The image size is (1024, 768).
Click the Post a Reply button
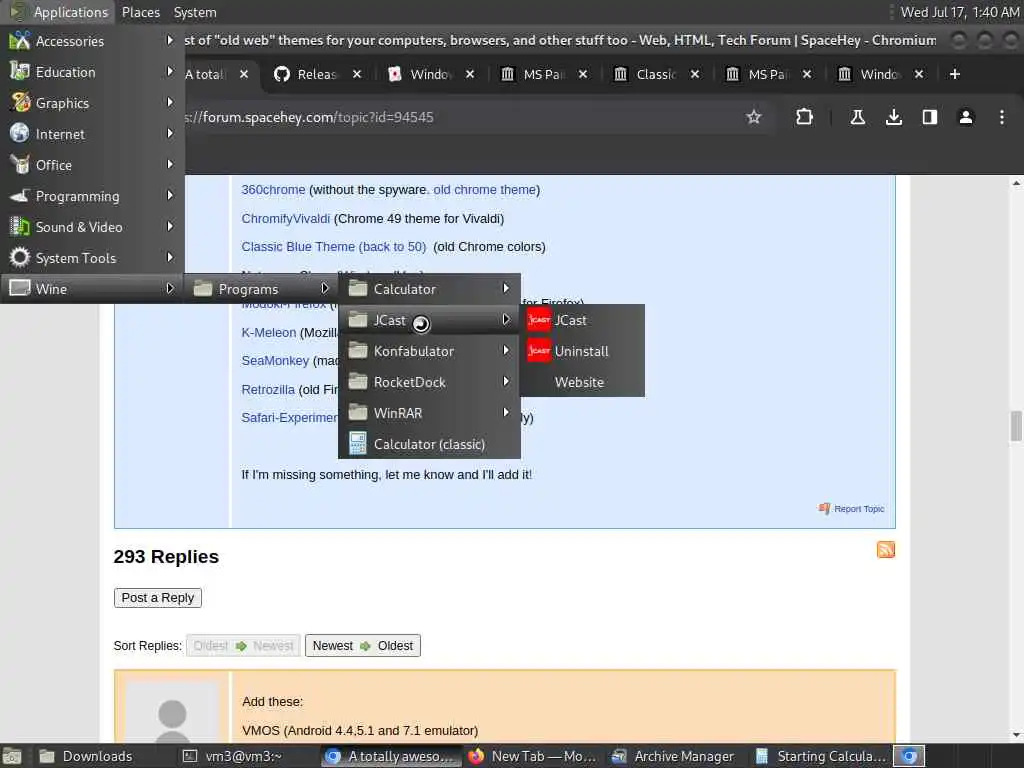(157, 598)
